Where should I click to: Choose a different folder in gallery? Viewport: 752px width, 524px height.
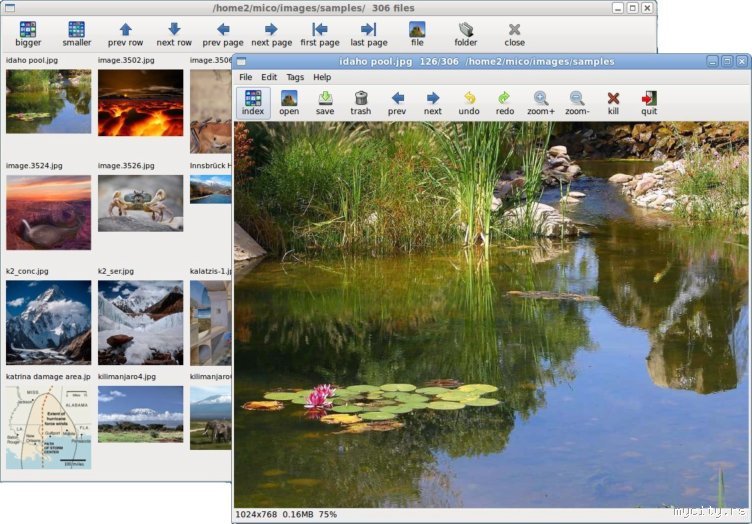click(466, 34)
